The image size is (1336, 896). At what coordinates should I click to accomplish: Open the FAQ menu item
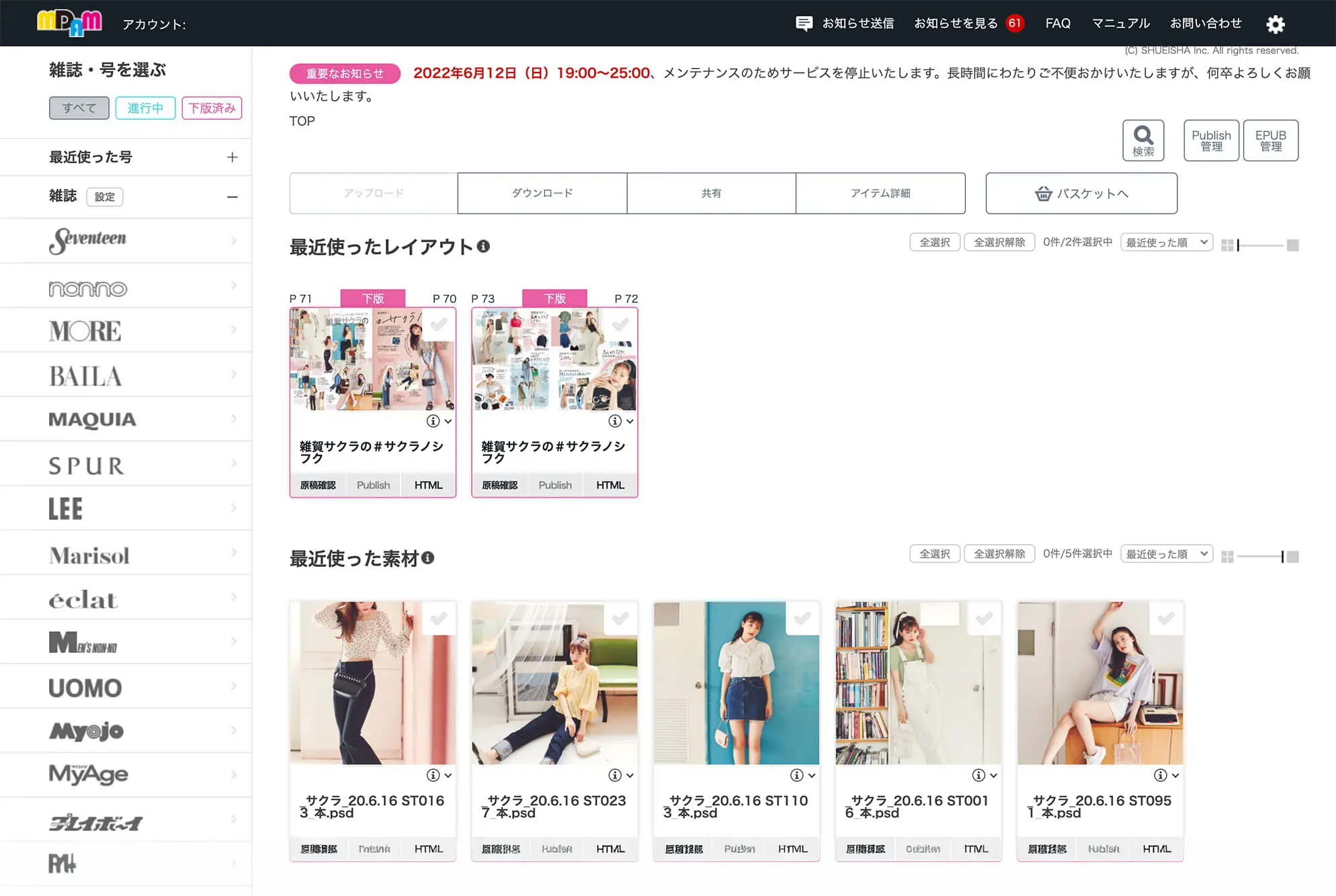coord(1058,23)
